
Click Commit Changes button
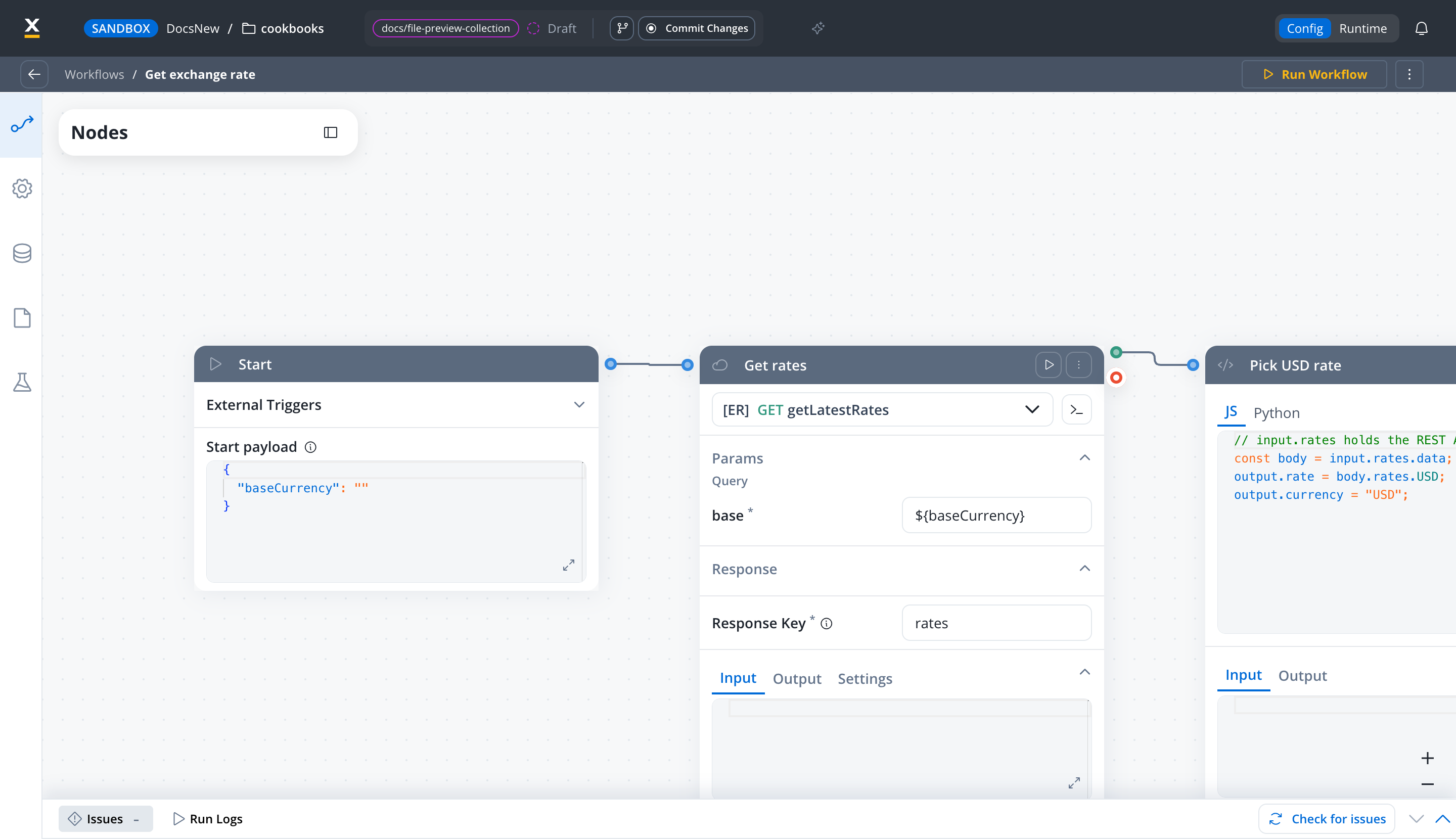point(696,28)
